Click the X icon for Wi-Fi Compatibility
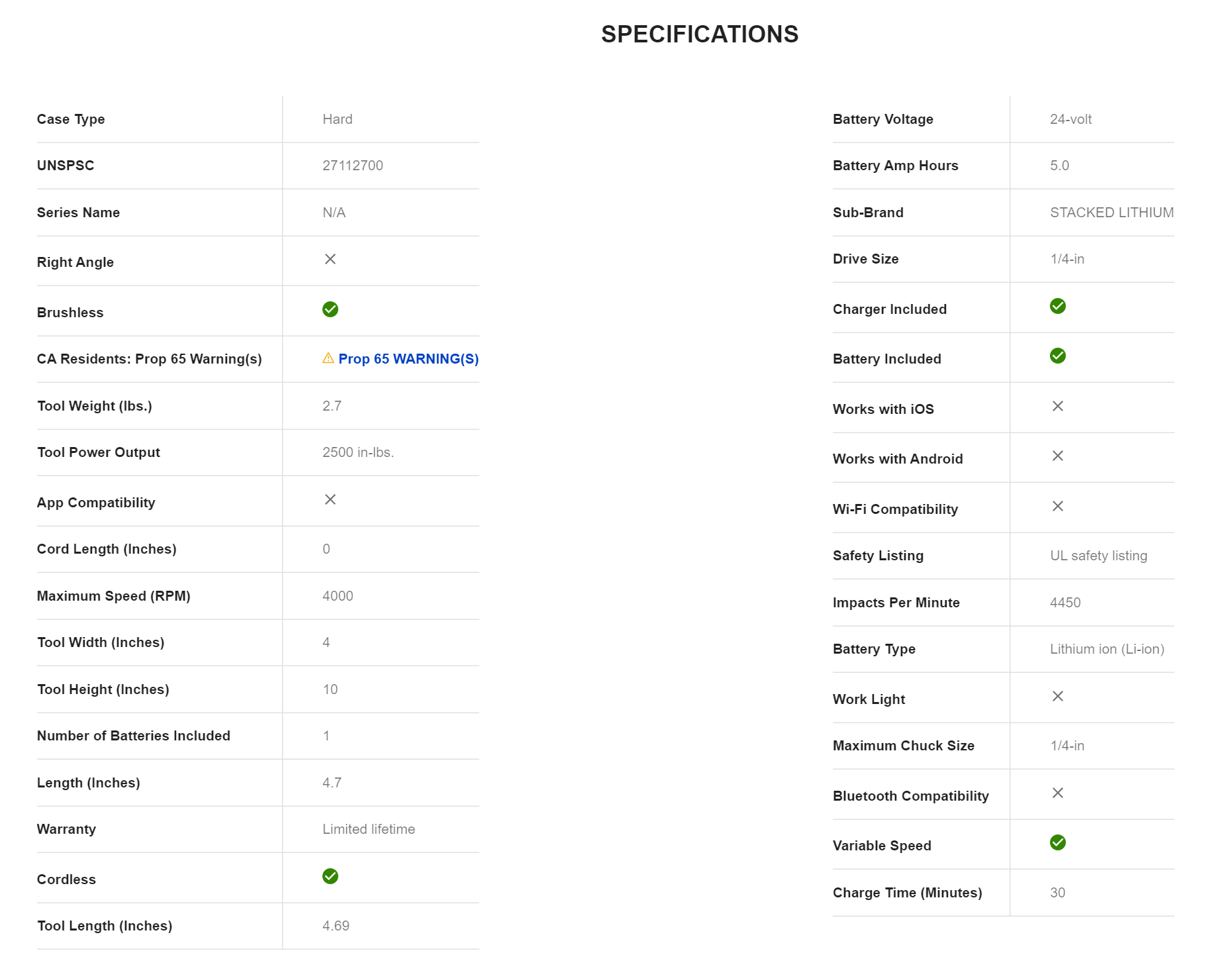Screen dimensions: 1232x955 click(1058, 506)
